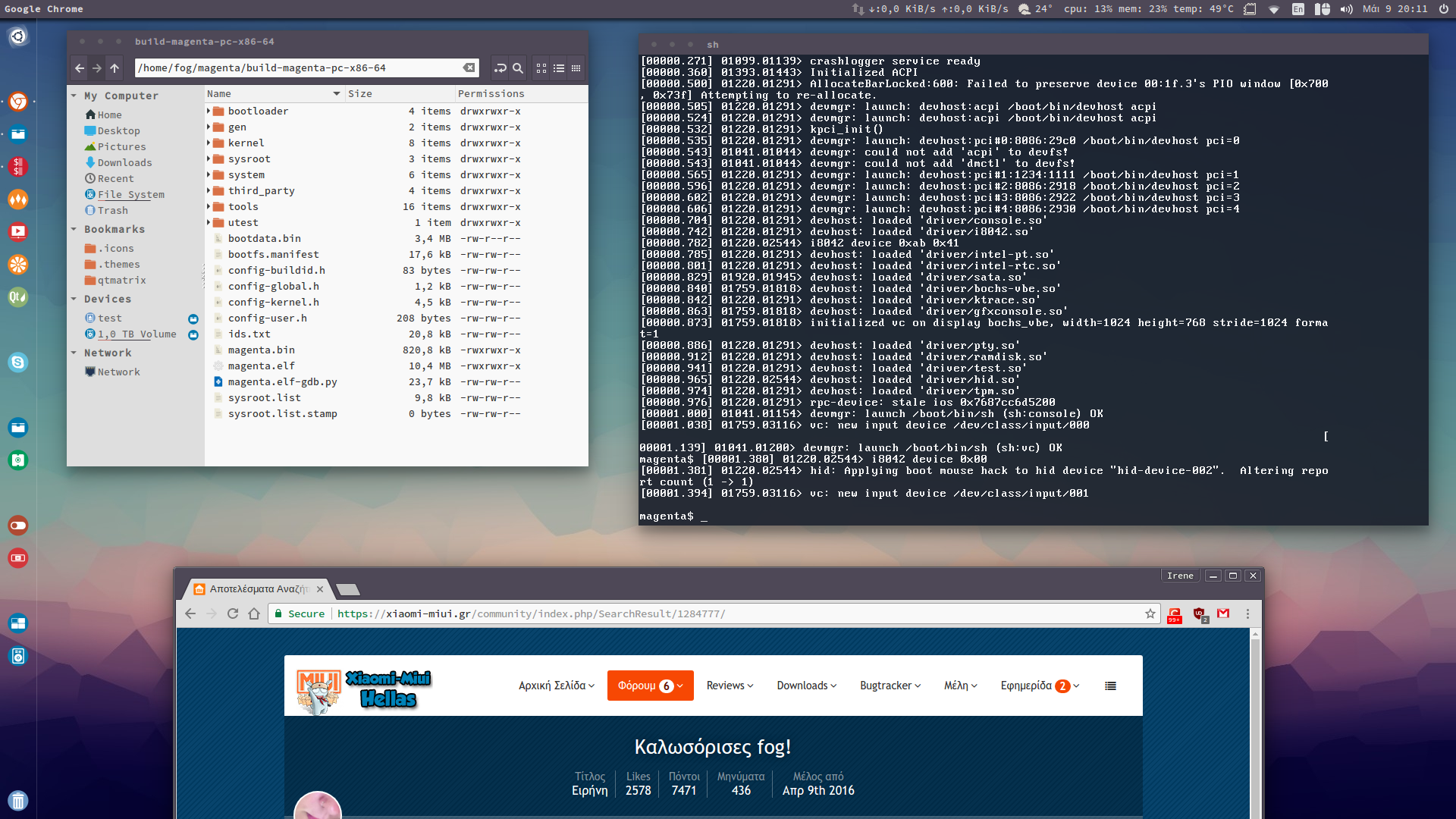Expand the kernel folder tree arrow

(x=209, y=143)
